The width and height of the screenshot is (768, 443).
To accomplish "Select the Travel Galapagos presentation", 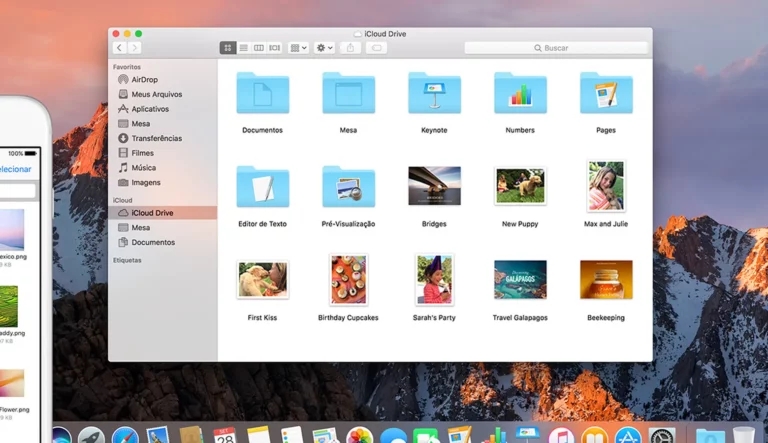I will pos(520,279).
